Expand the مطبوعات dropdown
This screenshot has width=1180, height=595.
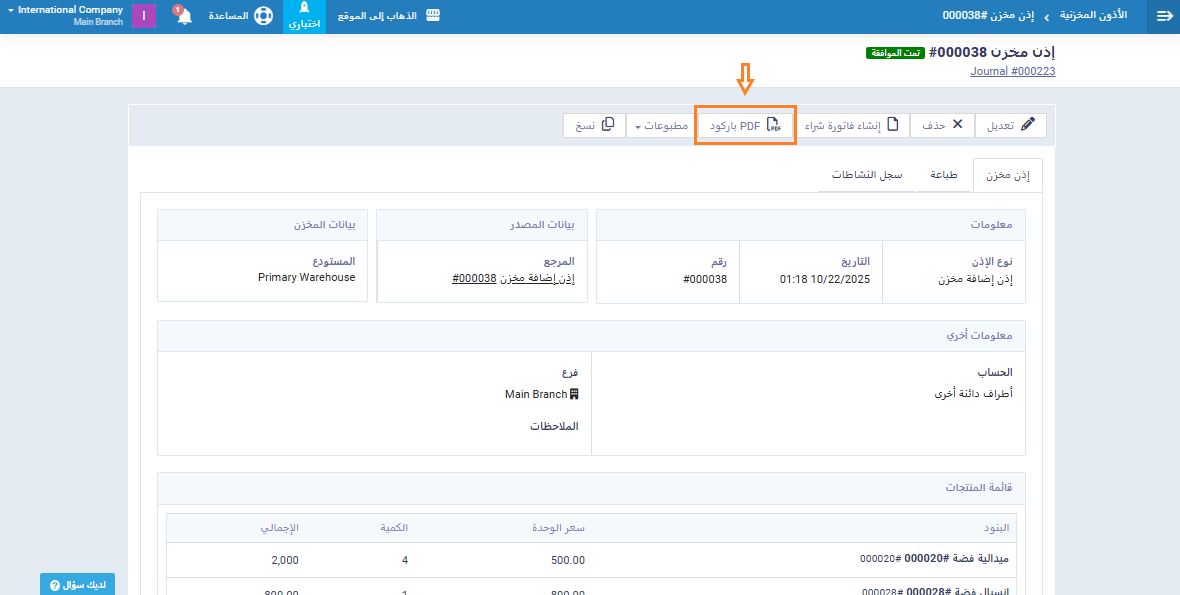(x=661, y=125)
